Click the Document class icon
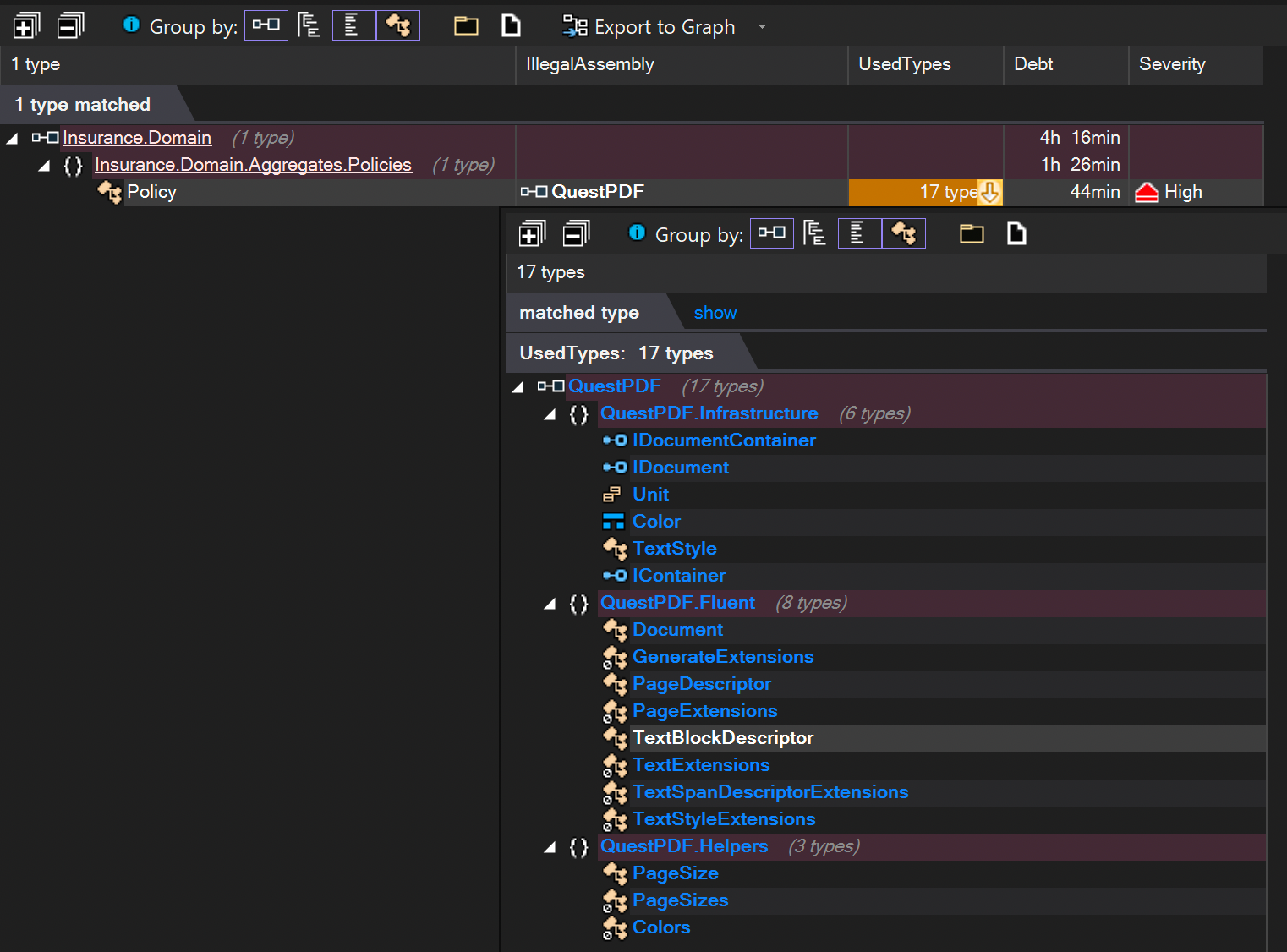 [615, 630]
